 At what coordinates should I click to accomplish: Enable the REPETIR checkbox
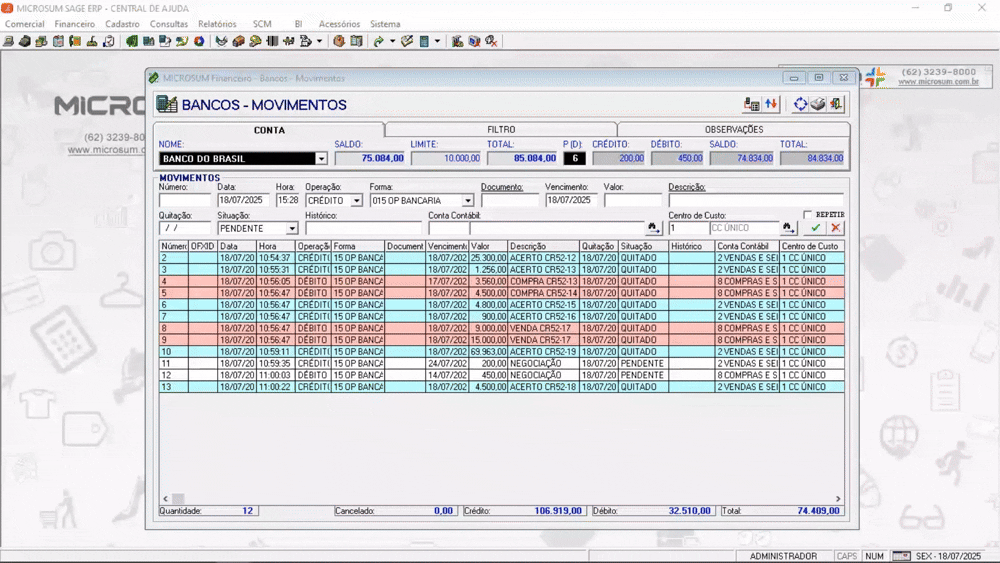(x=807, y=214)
